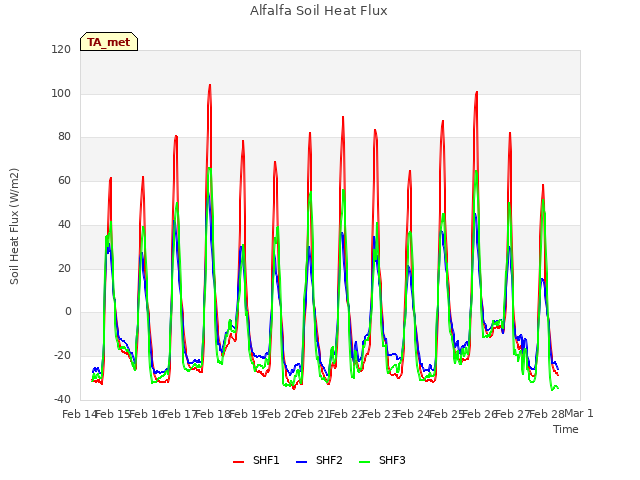Click the Feb 18 red SHF1 peak near 104

[210, 85]
